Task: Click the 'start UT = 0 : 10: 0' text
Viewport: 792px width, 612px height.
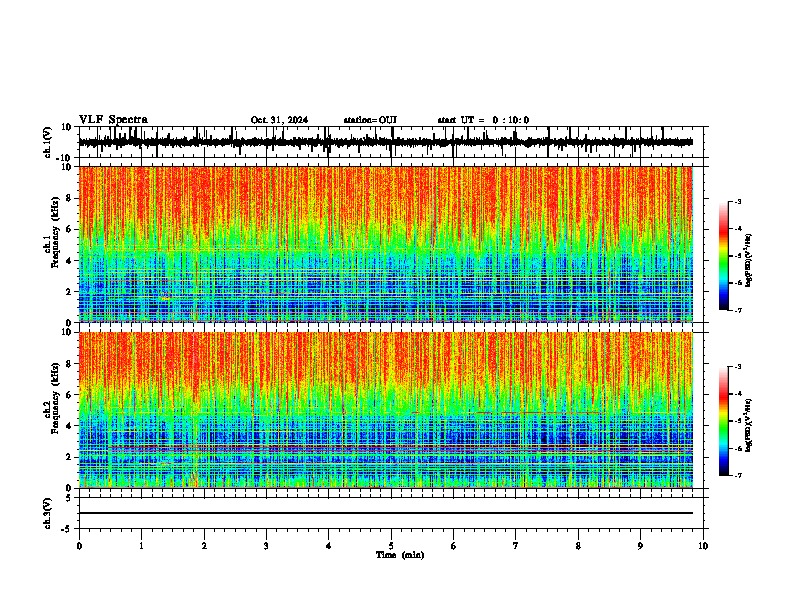Action: [x=483, y=120]
